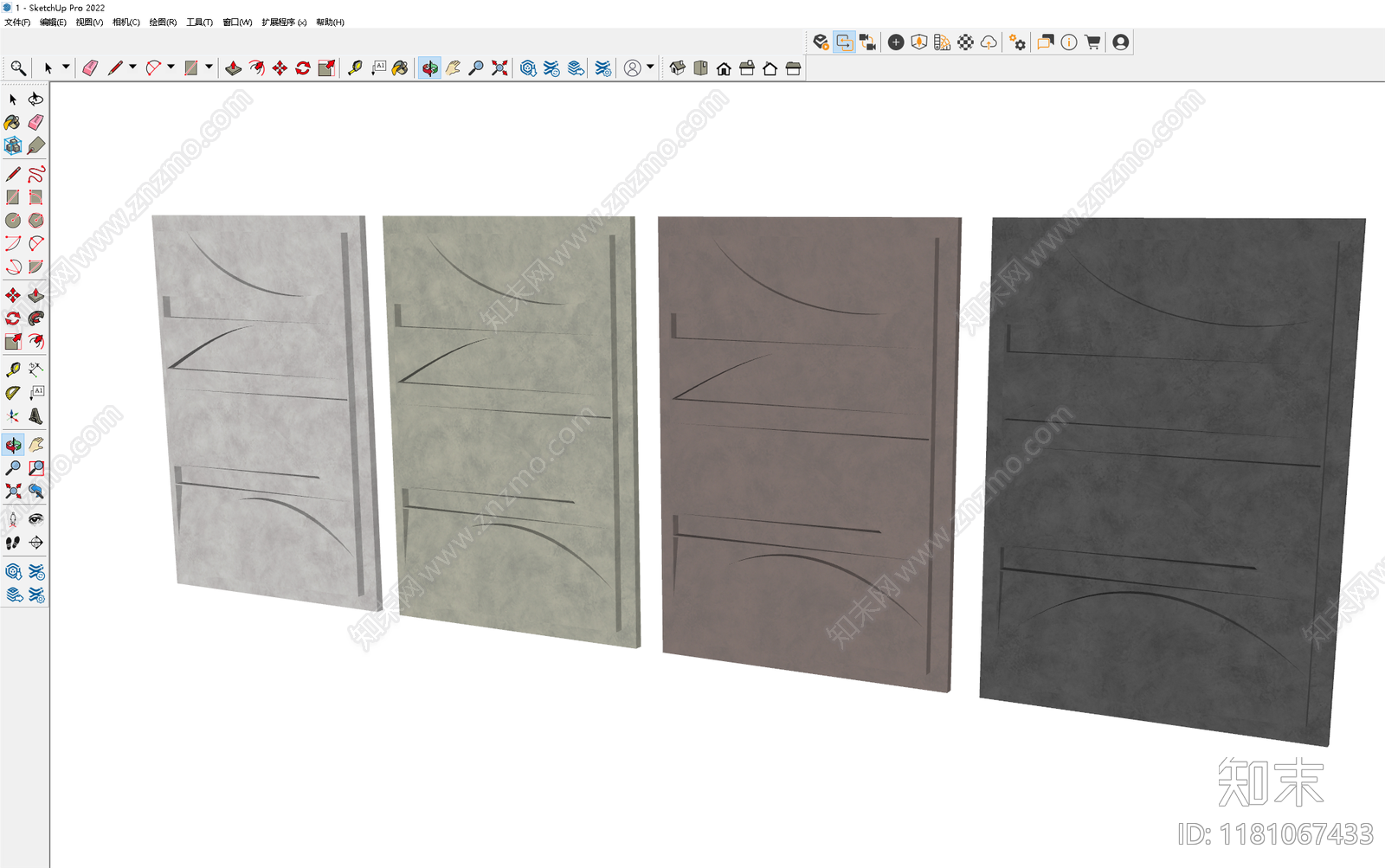Activate Follow Me in the side palette
This screenshot has height=868, width=1385.
(35, 318)
